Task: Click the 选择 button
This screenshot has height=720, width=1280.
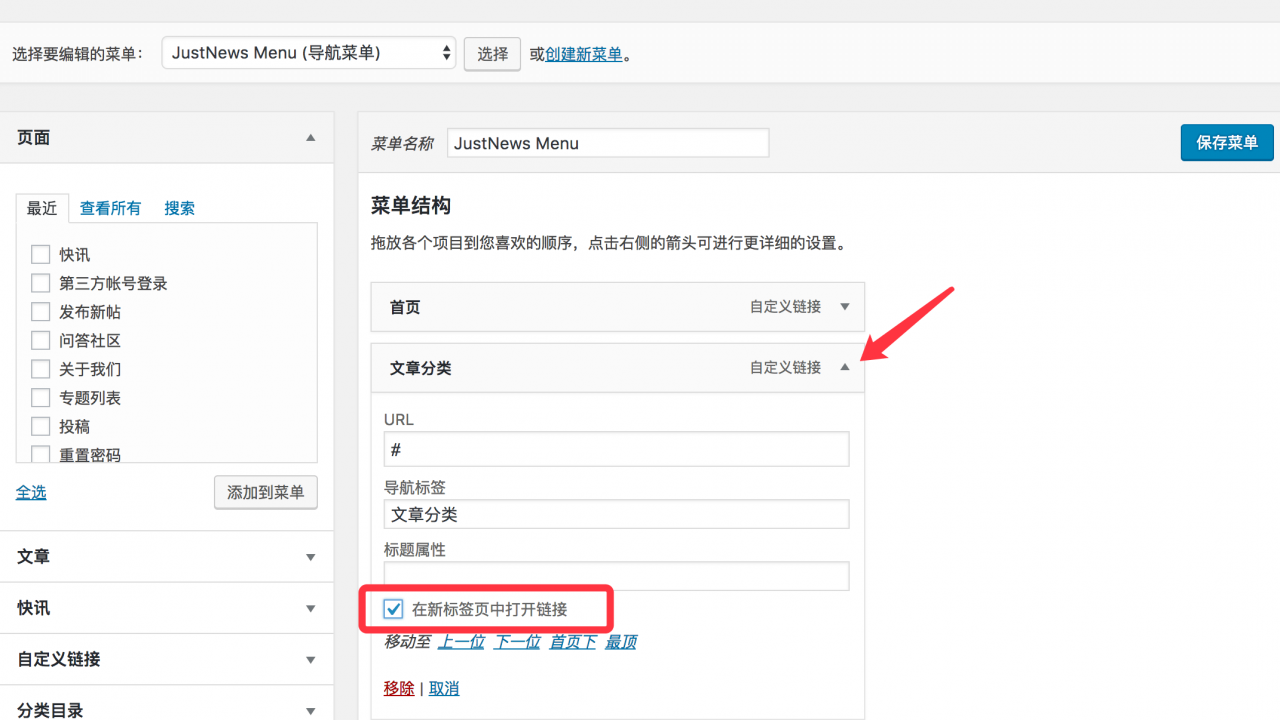Action: click(x=492, y=54)
